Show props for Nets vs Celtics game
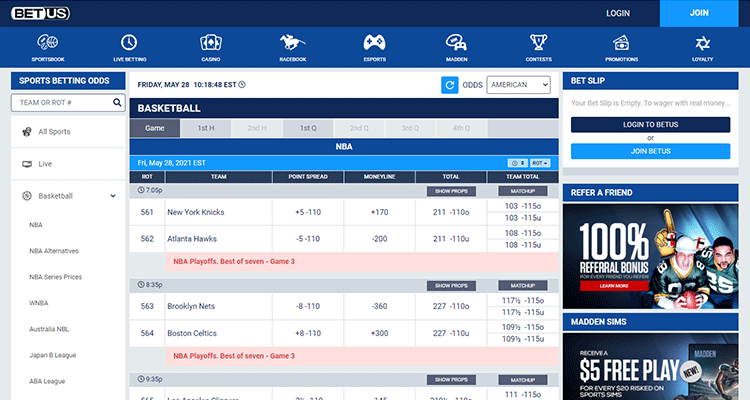The image size is (750, 400). point(451,286)
